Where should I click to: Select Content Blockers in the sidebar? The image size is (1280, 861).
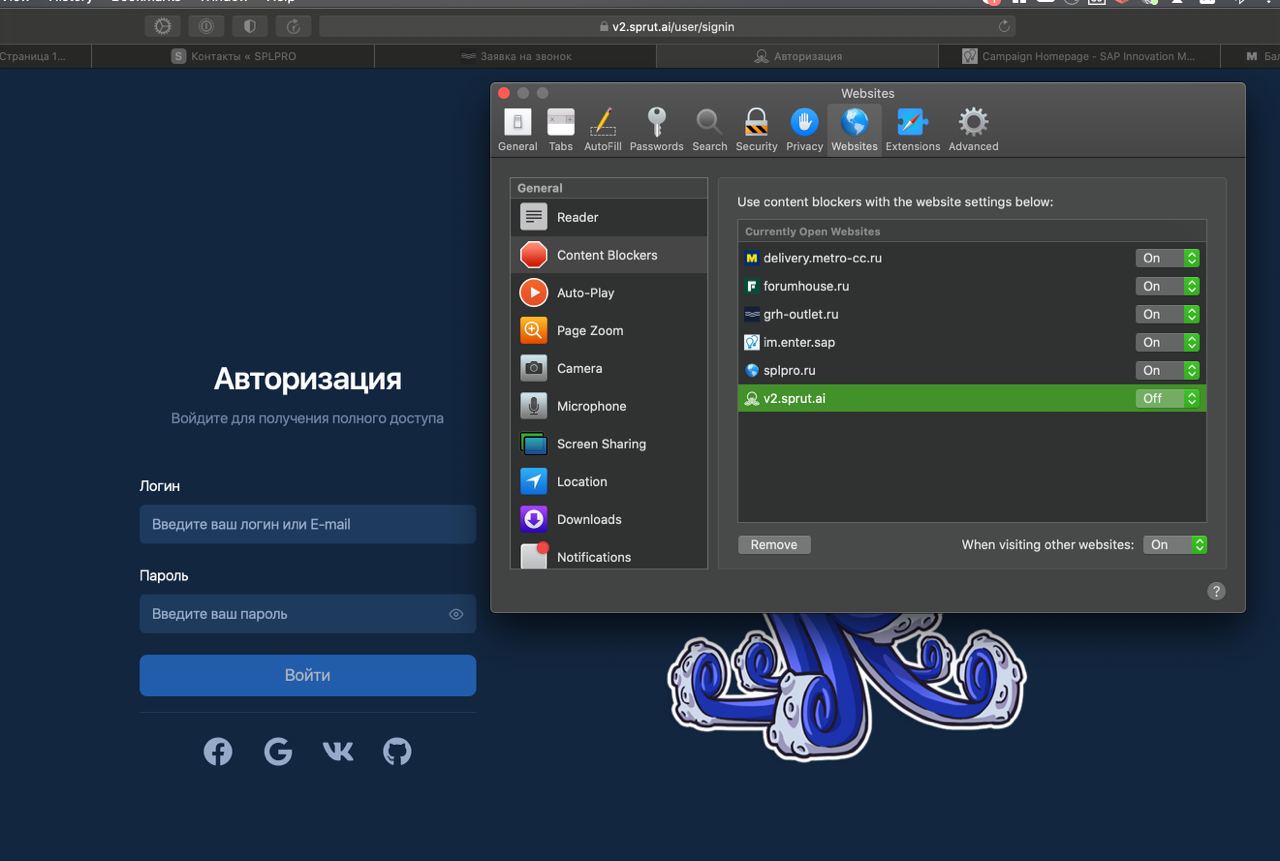(x=609, y=255)
